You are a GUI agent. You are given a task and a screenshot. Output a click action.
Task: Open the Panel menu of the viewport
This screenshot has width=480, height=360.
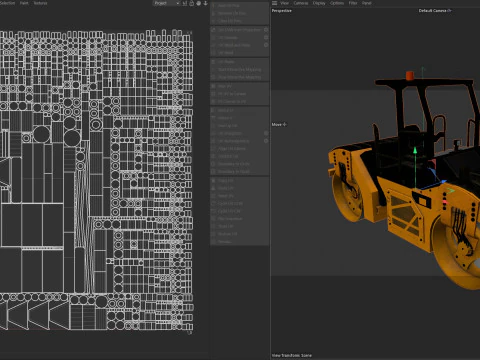pyautogui.click(x=367, y=3)
